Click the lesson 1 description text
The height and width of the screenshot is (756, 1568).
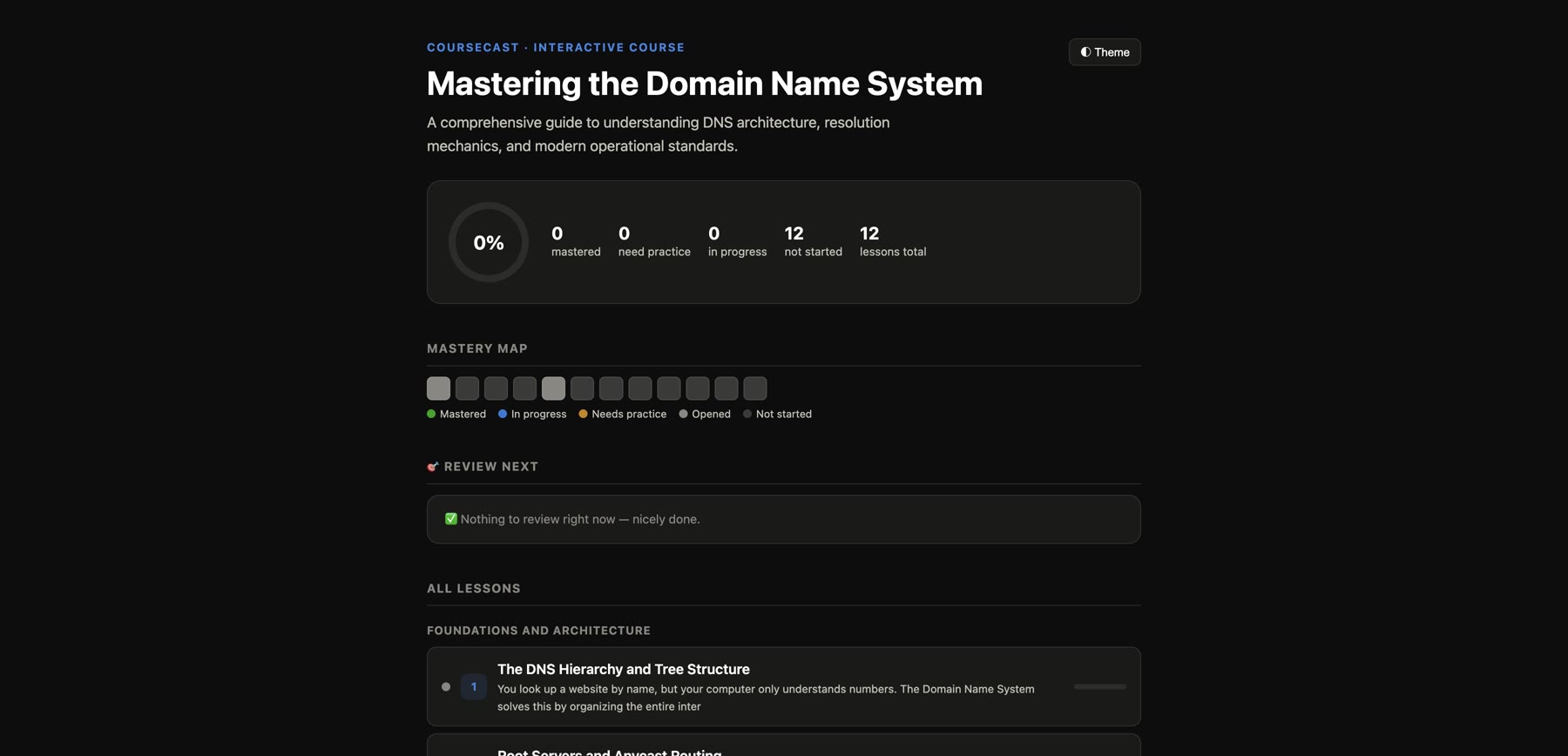(766, 698)
